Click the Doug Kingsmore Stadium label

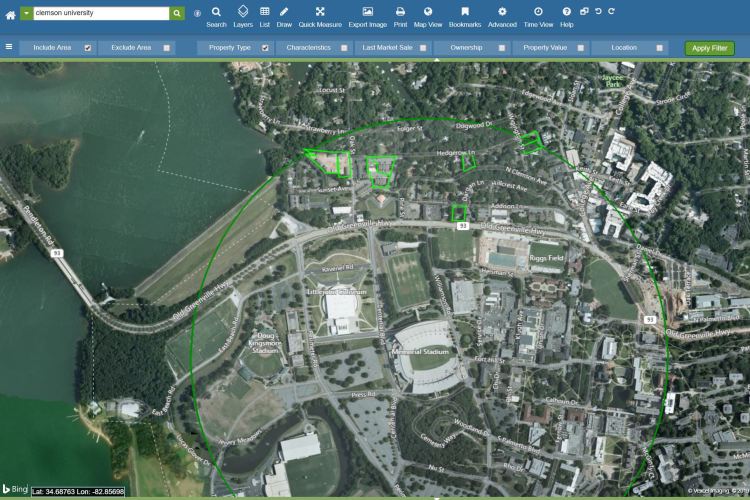pyautogui.click(x=265, y=343)
